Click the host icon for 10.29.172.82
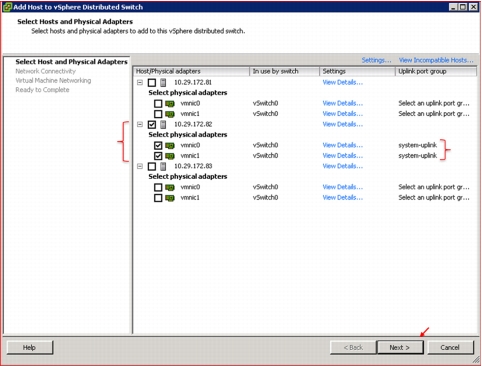This screenshot has width=482, height=366. (163, 124)
